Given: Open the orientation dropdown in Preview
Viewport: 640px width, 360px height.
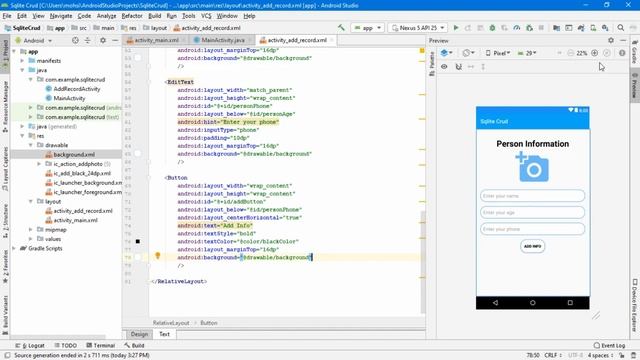Looking at the screenshot, I should (468, 53).
